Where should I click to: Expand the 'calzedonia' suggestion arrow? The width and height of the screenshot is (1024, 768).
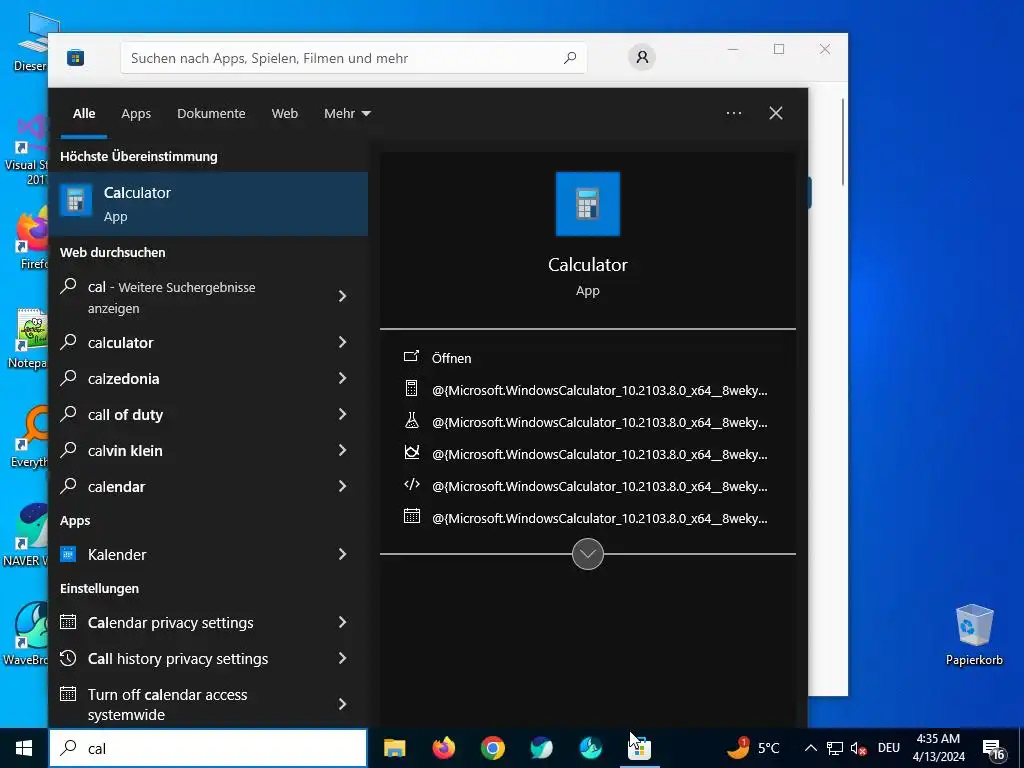coord(342,378)
